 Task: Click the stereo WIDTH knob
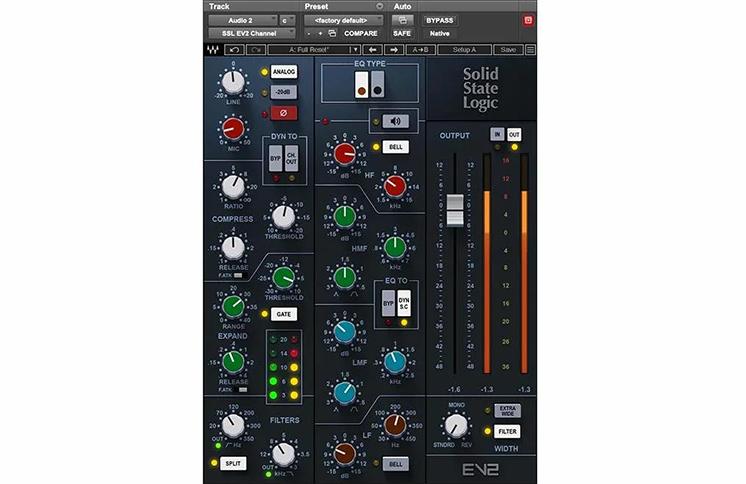click(x=456, y=425)
